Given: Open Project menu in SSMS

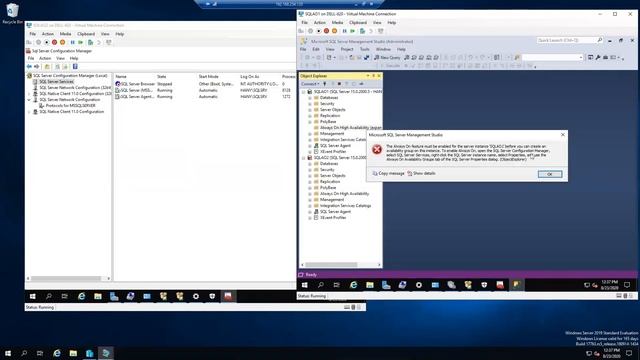Looking at the screenshot, I should pyautogui.click(x=347, y=49).
